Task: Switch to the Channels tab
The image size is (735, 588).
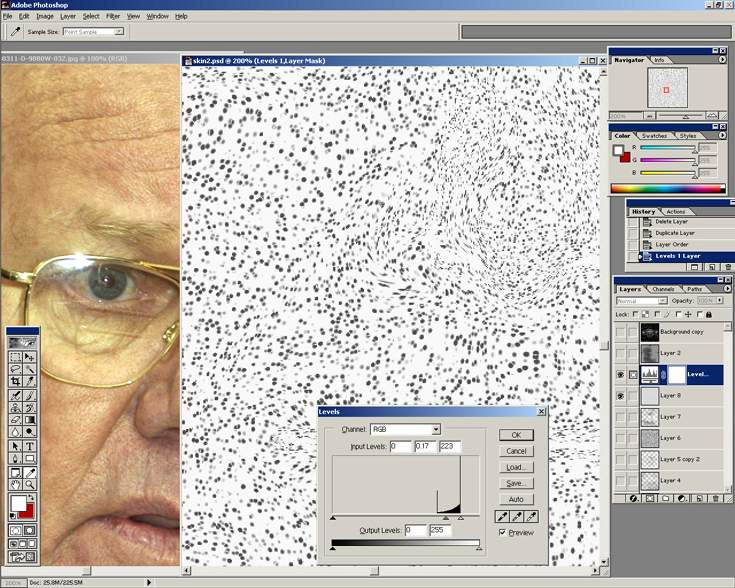Action: (x=663, y=289)
